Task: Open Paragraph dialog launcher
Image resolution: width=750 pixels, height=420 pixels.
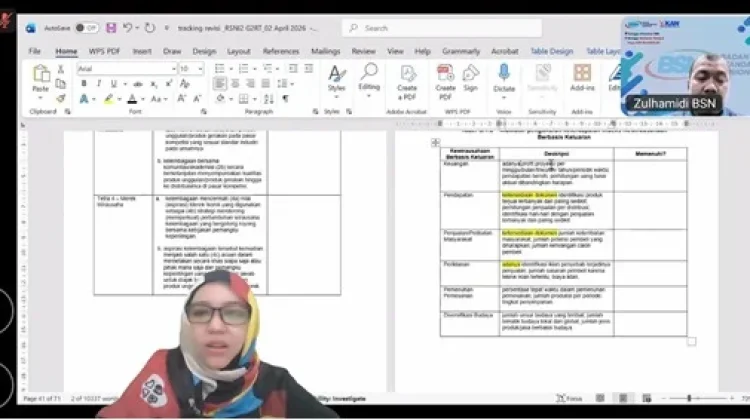Action: (315, 111)
